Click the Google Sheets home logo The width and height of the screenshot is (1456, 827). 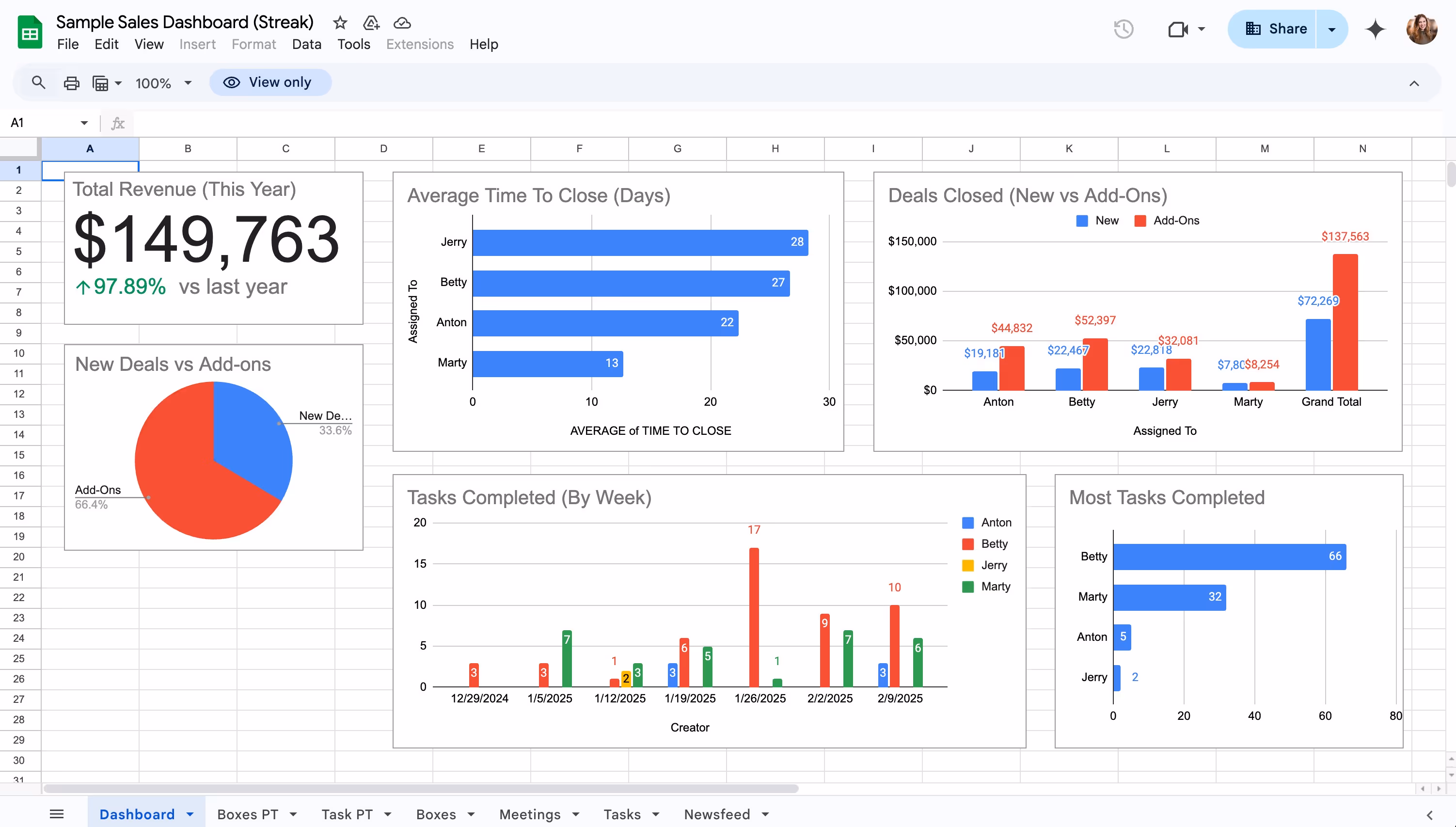coord(30,32)
